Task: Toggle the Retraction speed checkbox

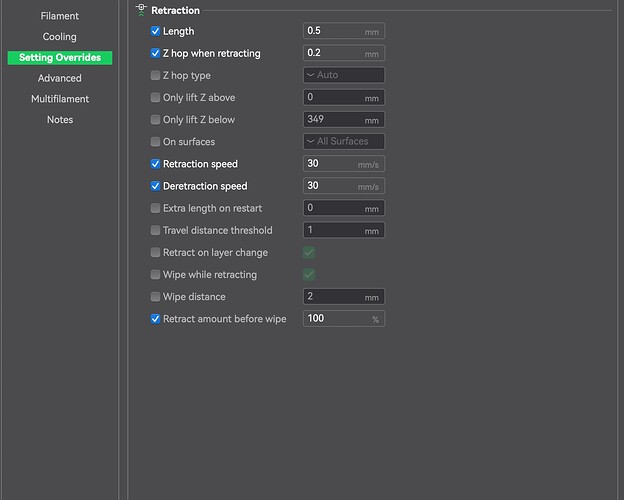Action: (x=155, y=164)
